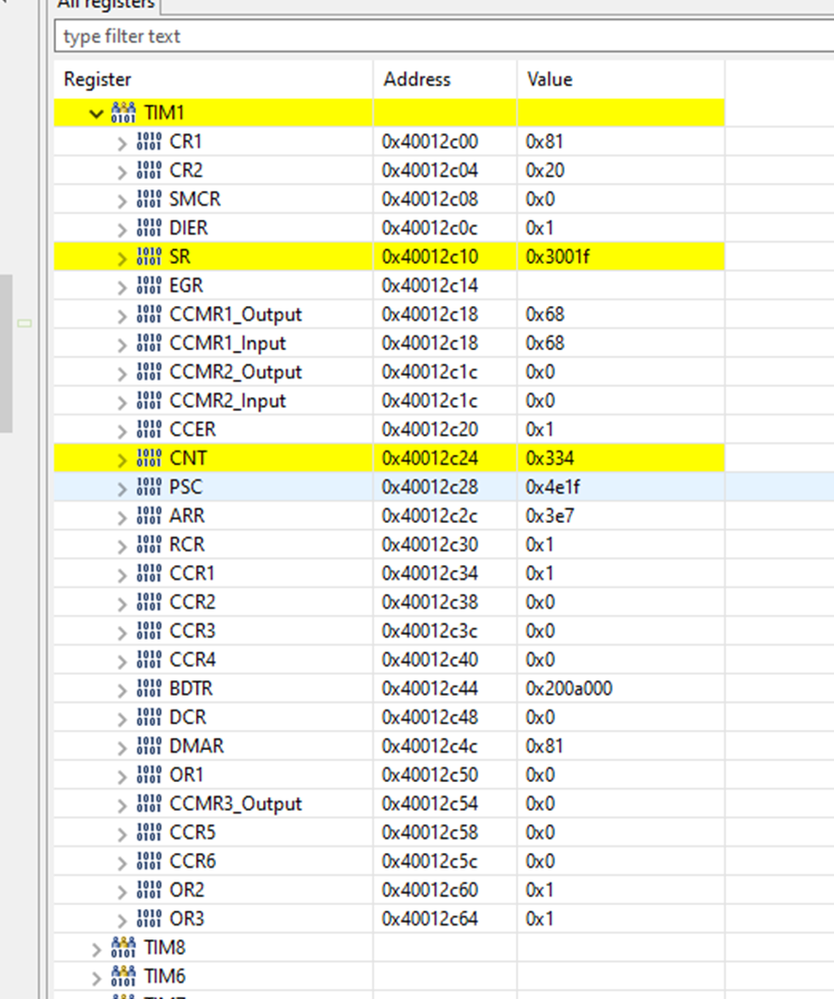
Task: Select the CR2 value 0x20
Action: (545, 170)
